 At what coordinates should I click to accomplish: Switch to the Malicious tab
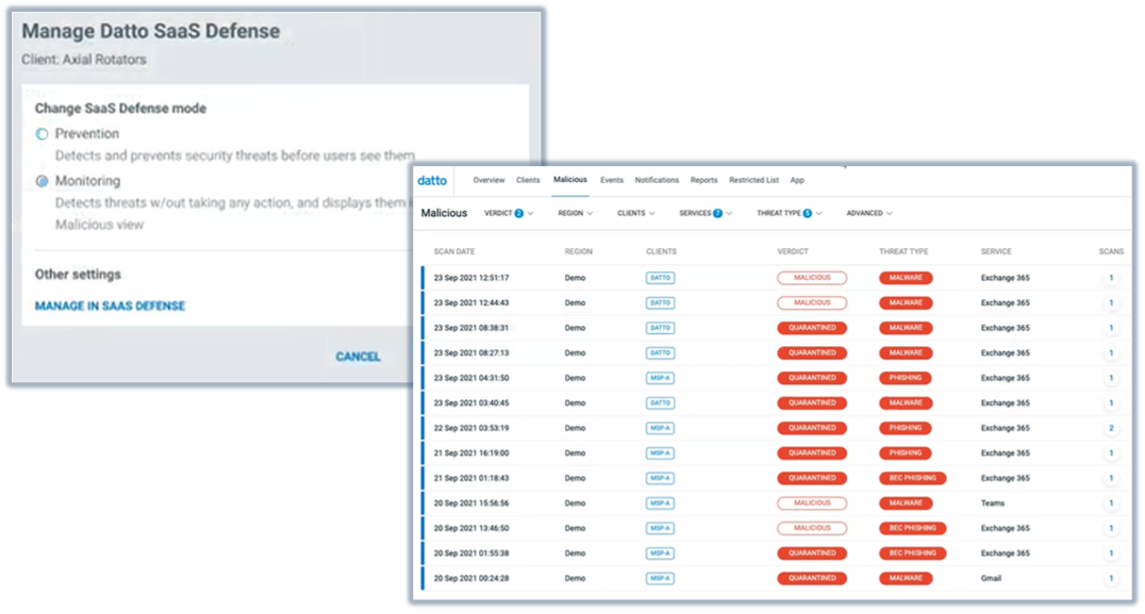(x=570, y=180)
